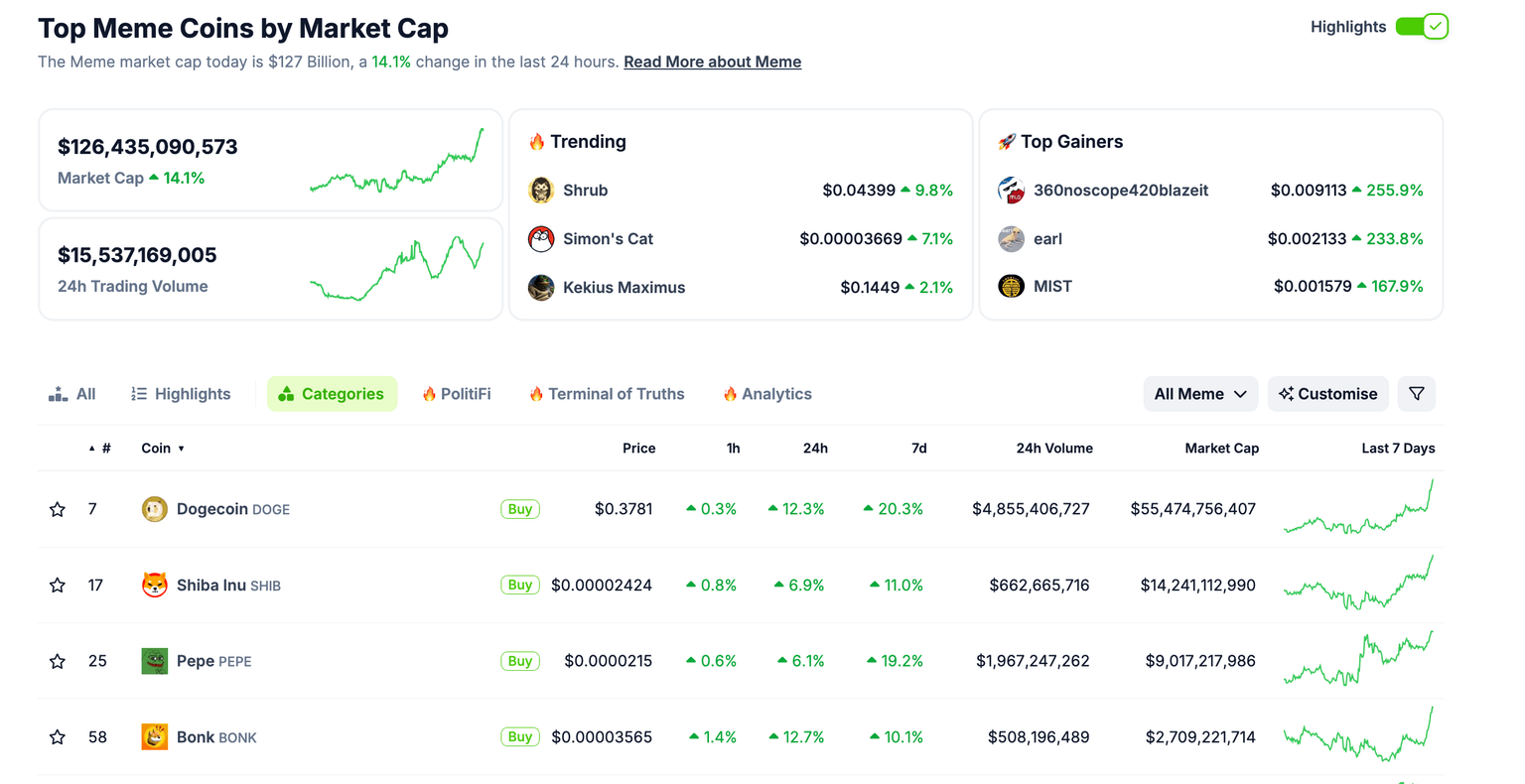1525x784 pixels.
Task: Open the Customise table button
Action: coord(1327,394)
